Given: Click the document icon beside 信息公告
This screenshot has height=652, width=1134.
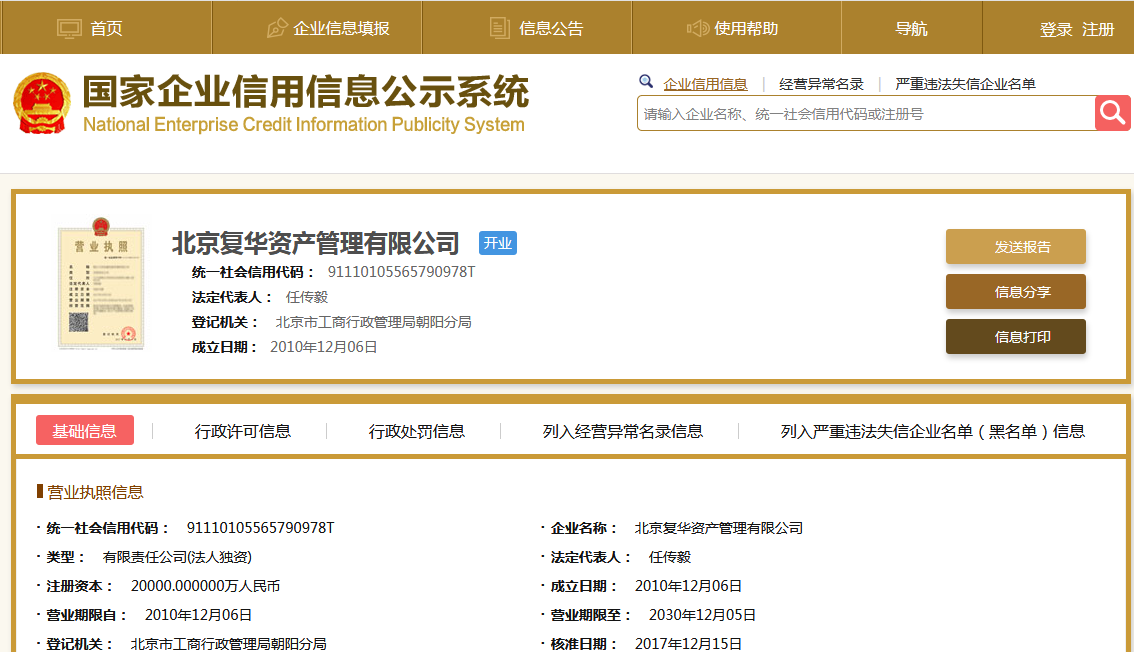Looking at the screenshot, I should (500, 28).
